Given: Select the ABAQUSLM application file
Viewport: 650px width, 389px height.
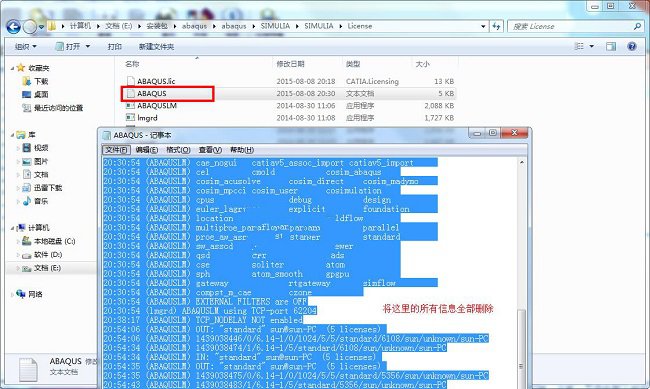Looking at the screenshot, I should tap(157, 106).
